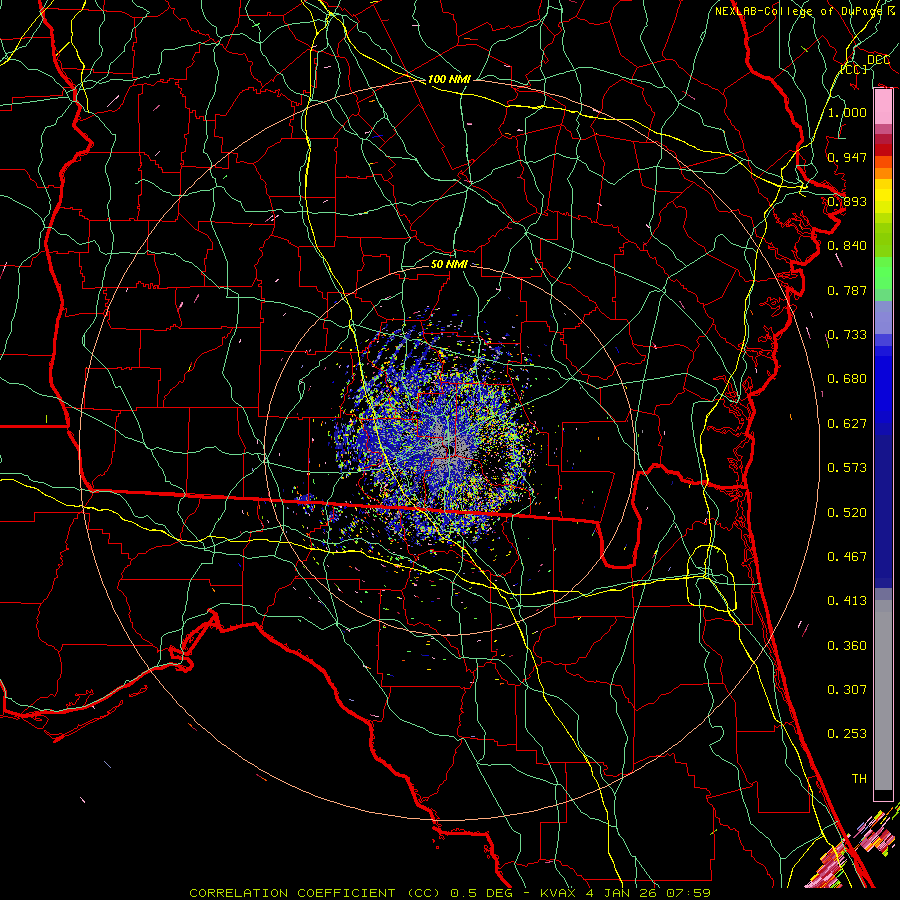The width and height of the screenshot is (900, 900).
Task: Click the 0.840 color scale value
Action: point(847,246)
